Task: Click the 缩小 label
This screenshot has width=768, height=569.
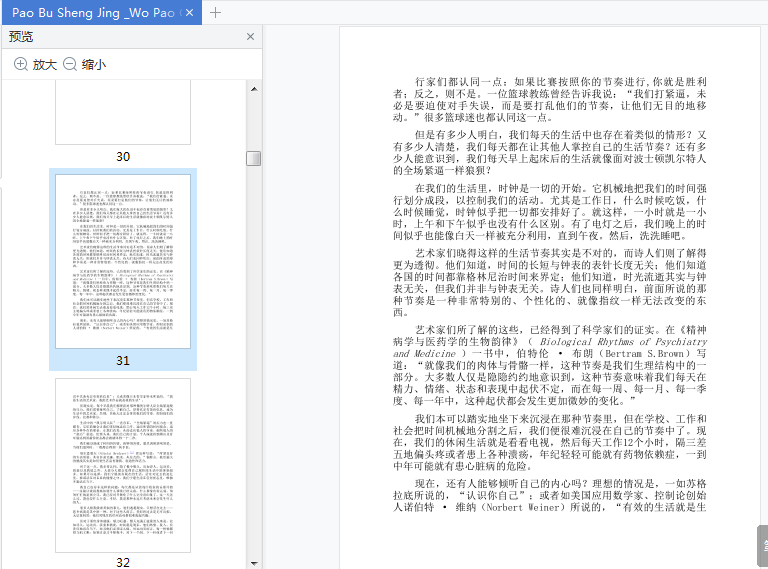Action: [x=94, y=65]
